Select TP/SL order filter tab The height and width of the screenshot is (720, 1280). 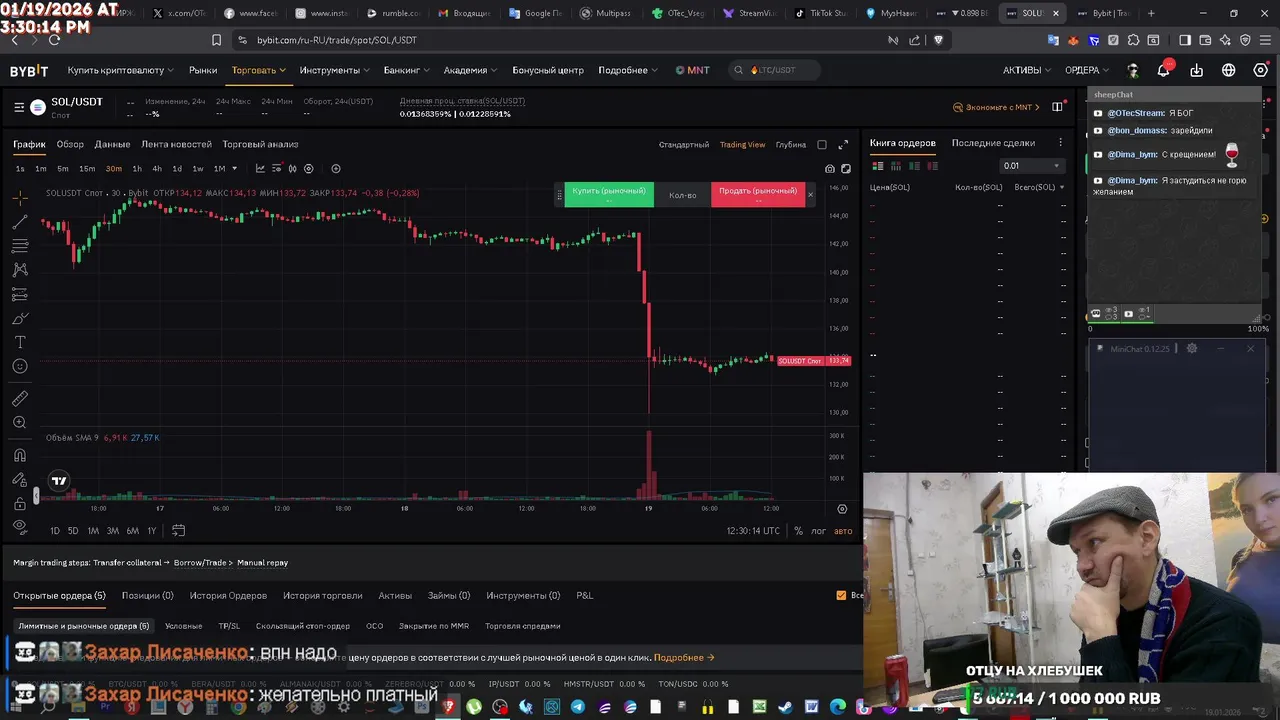click(229, 626)
